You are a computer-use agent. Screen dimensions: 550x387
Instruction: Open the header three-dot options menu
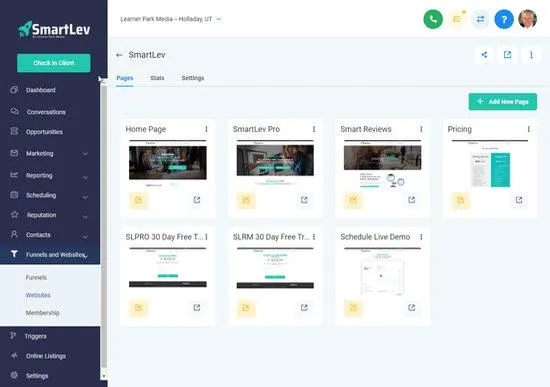tap(531, 55)
